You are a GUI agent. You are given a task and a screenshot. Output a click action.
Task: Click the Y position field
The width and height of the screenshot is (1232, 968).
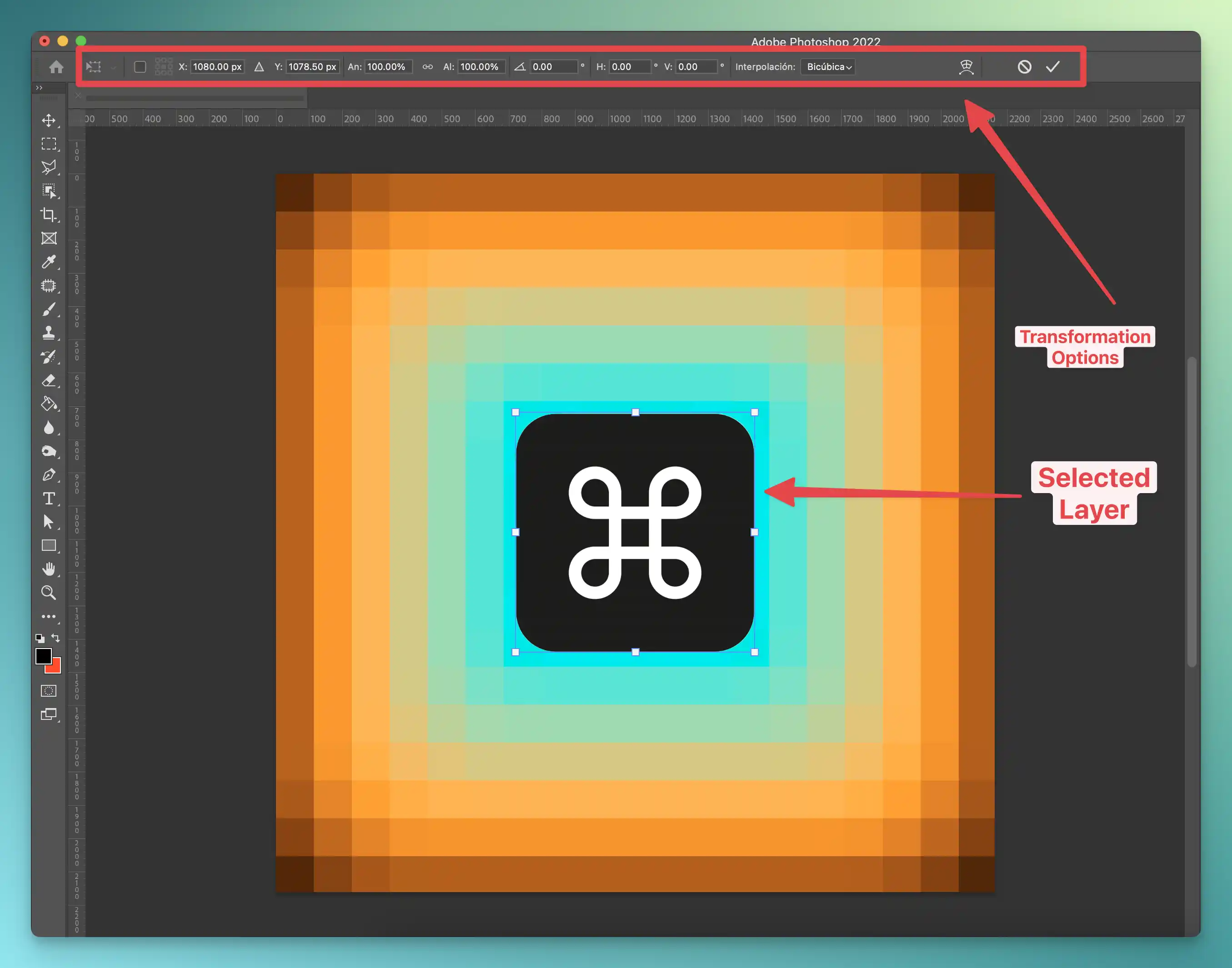coord(312,67)
